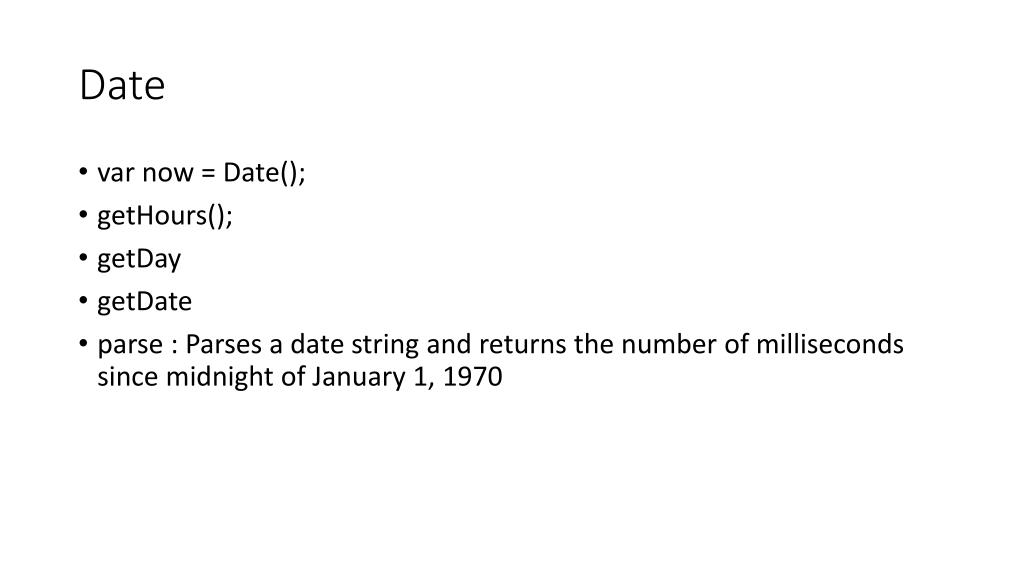Select the "var now = Date();" line
The image size is (1024, 576).
(x=201, y=173)
